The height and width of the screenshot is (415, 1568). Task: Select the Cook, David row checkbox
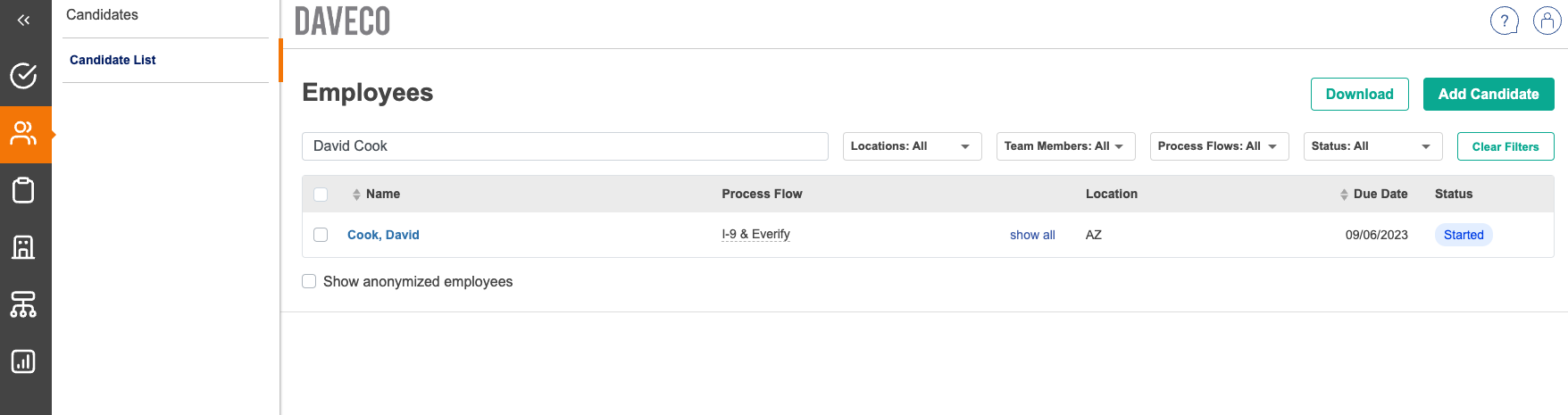tap(321, 235)
